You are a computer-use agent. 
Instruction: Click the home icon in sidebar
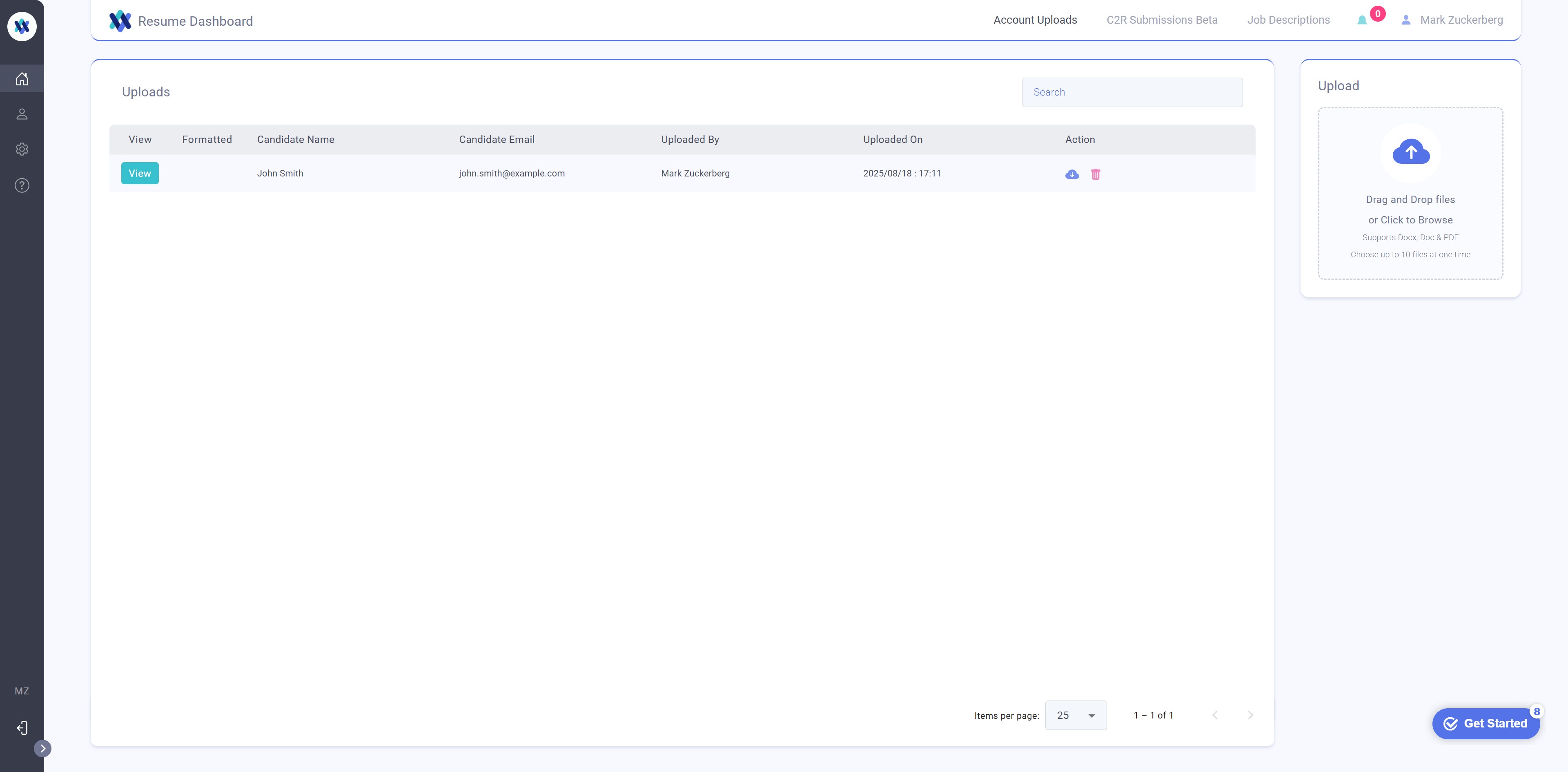pyautogui.click(x=22, y=78)
